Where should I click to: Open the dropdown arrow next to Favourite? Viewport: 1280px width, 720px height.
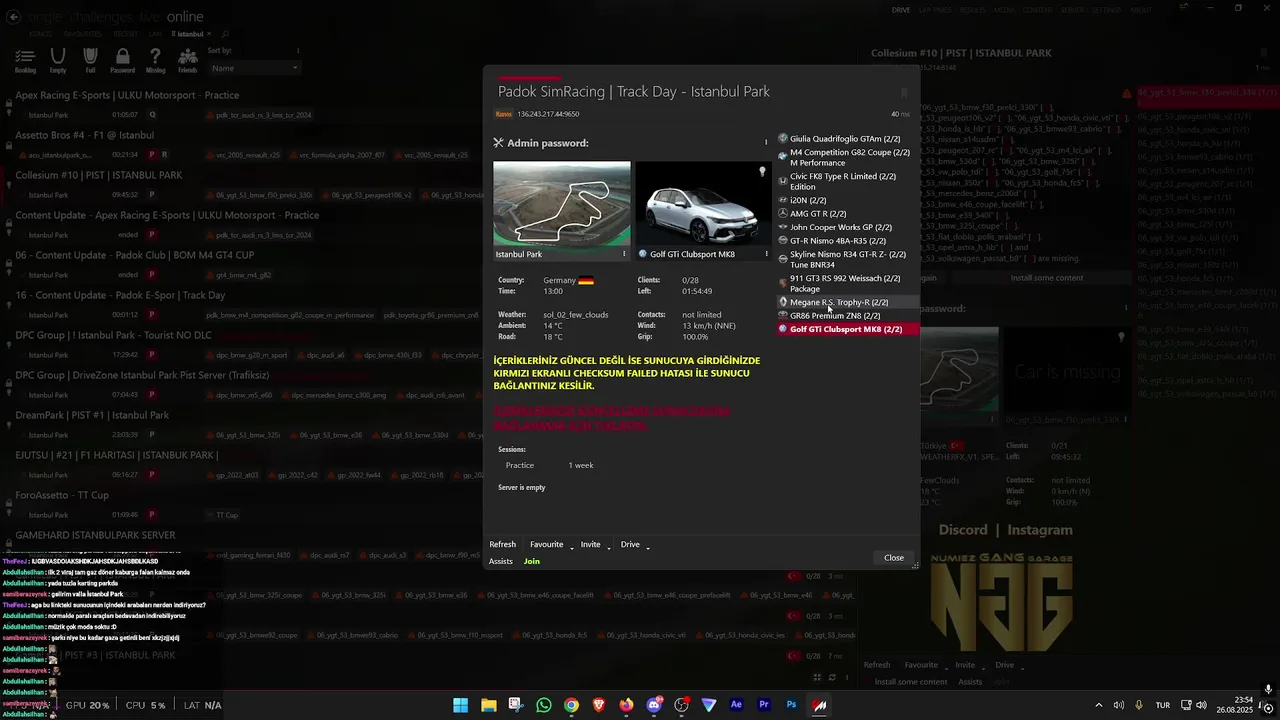[x=572, y=547]
